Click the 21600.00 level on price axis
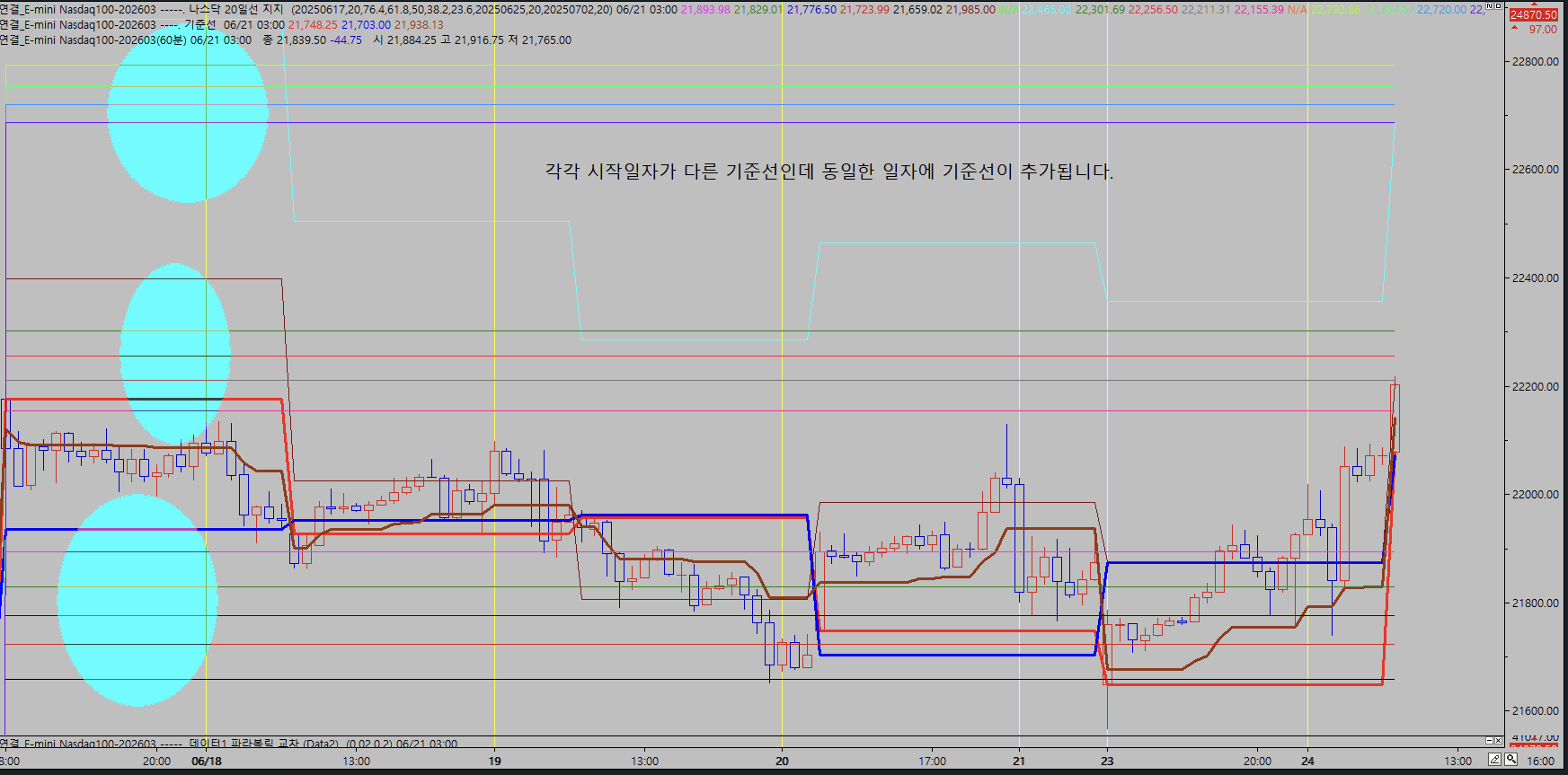 [x=1535, y=711]
